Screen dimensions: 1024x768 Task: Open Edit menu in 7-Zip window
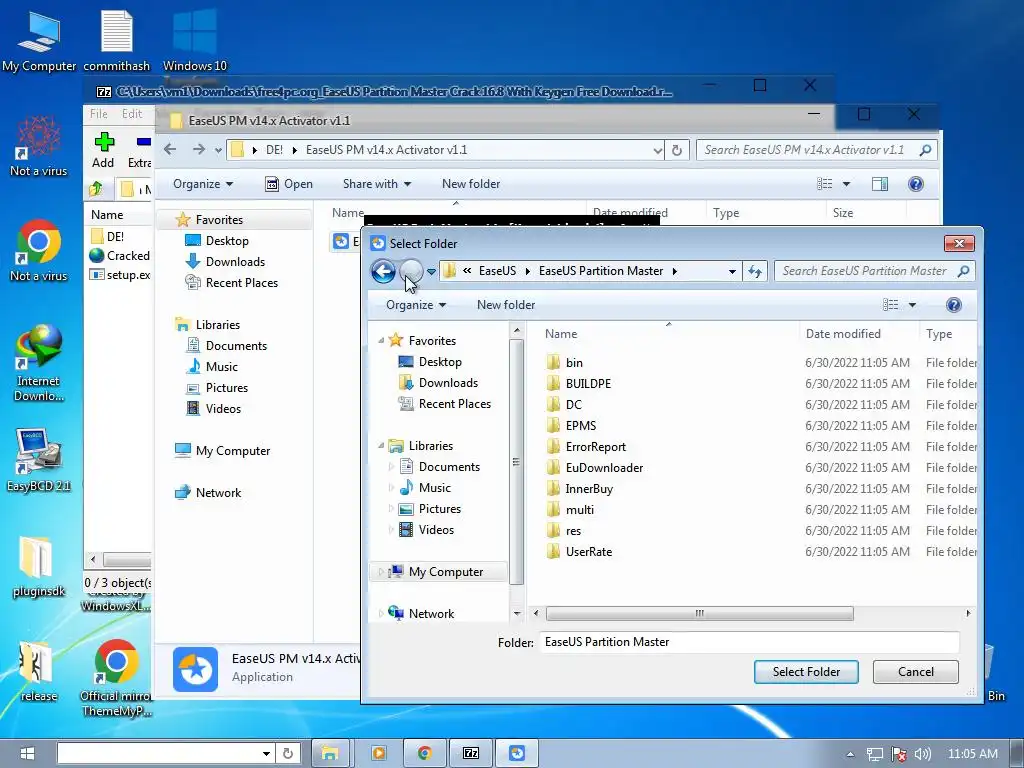pos(132,114)
